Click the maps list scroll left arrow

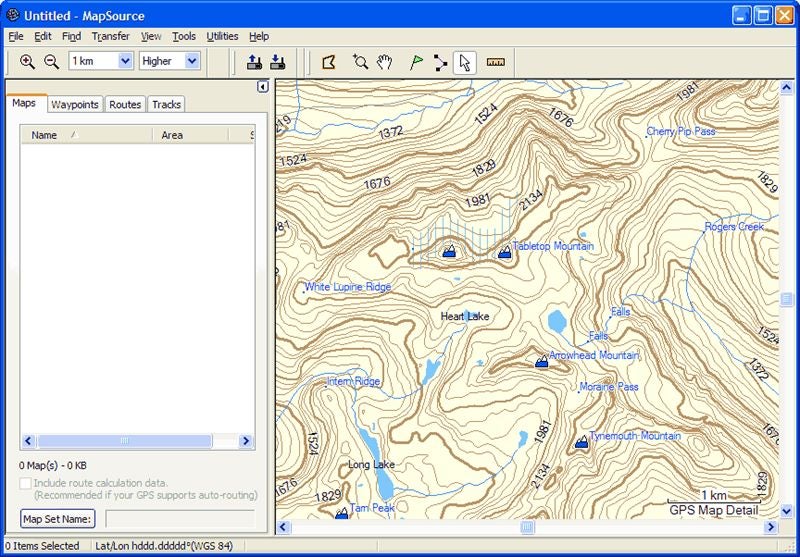point(29,441)
